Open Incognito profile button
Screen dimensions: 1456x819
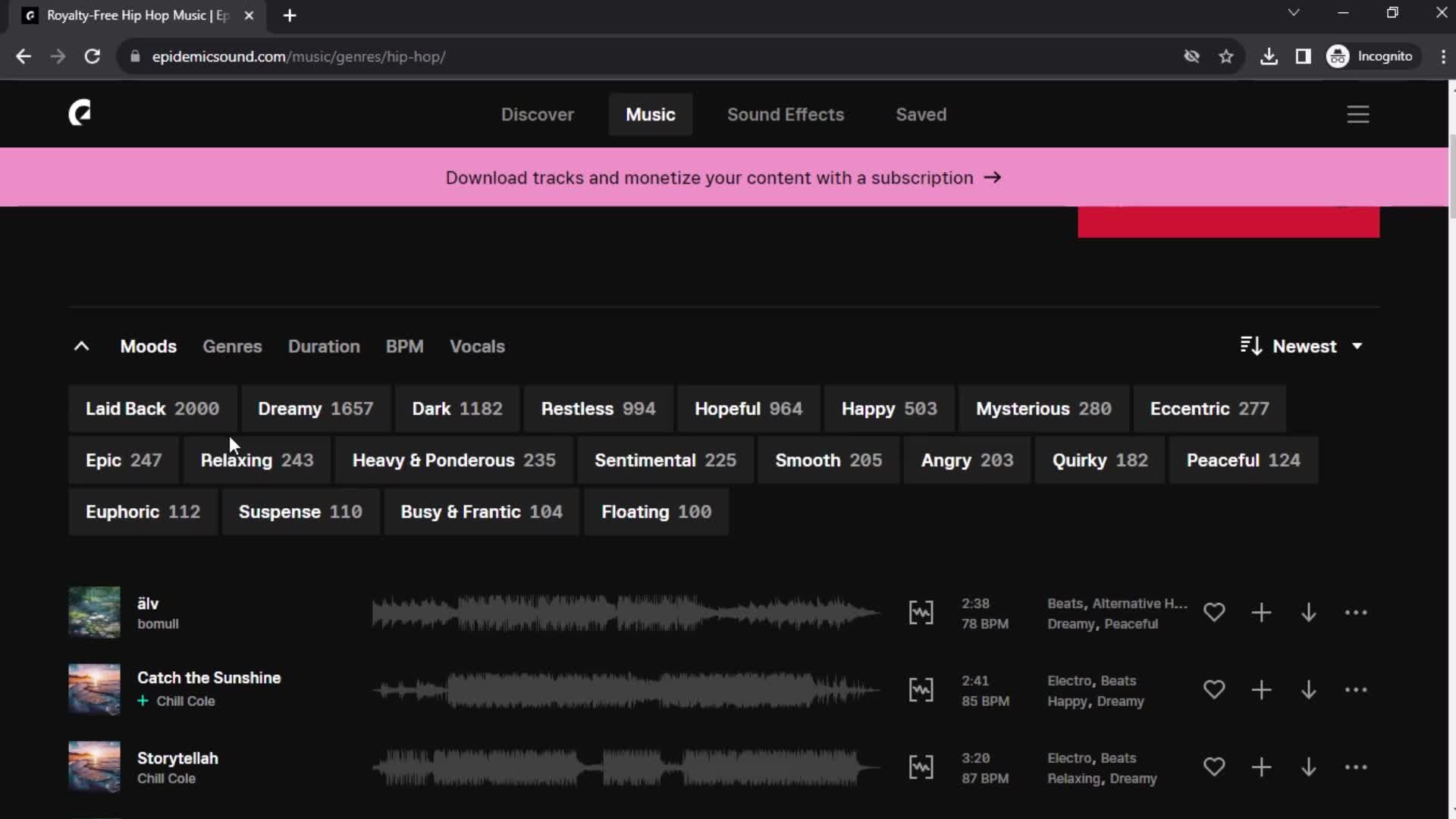(x=1372, y=56)
